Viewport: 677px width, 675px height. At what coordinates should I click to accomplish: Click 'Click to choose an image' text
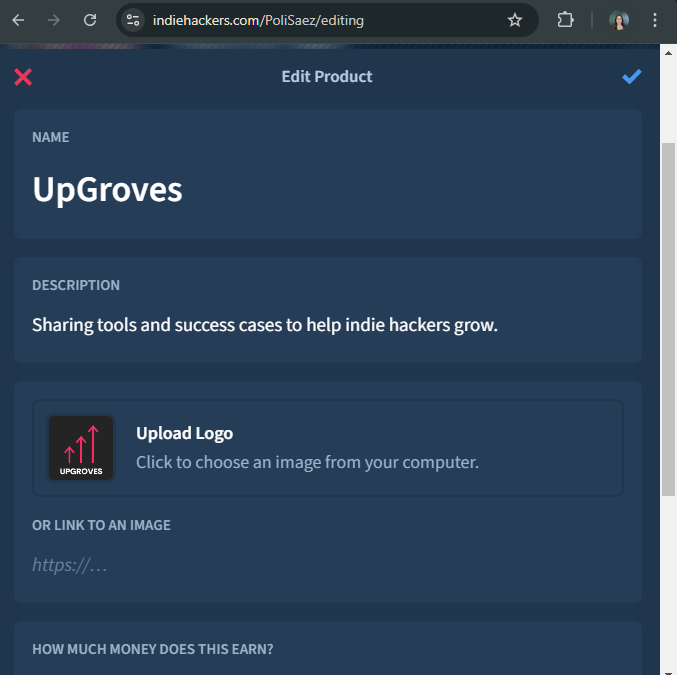click(307, 462)
